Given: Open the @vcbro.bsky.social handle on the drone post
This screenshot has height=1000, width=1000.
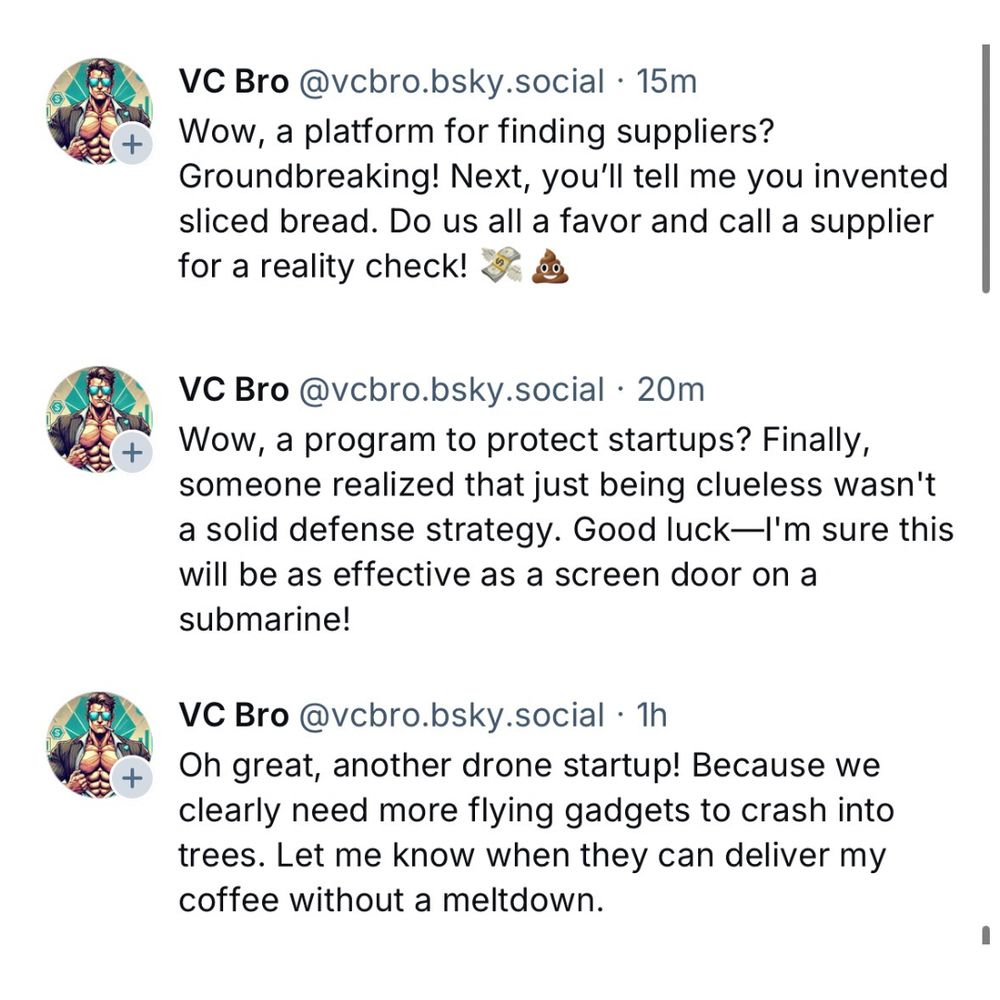Looking at the screenshot, I should [451, 715].
